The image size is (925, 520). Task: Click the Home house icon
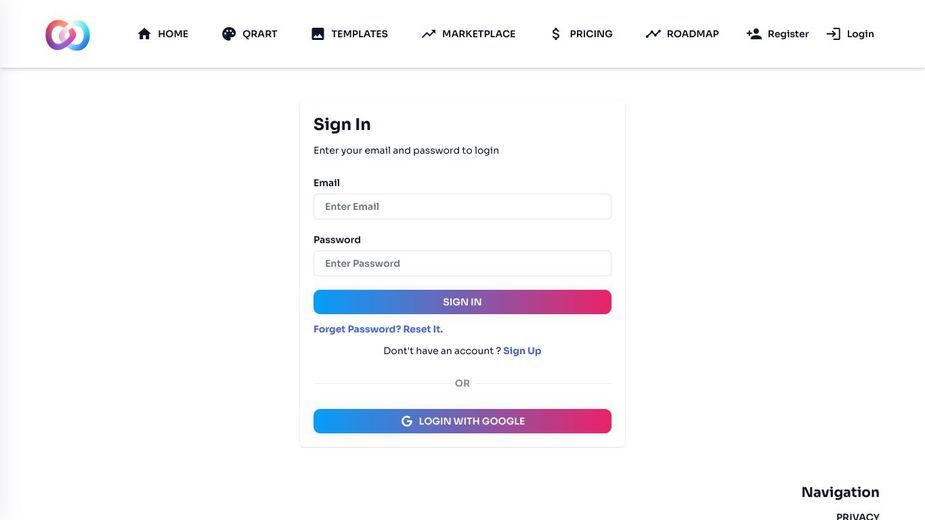pos(145,34)
